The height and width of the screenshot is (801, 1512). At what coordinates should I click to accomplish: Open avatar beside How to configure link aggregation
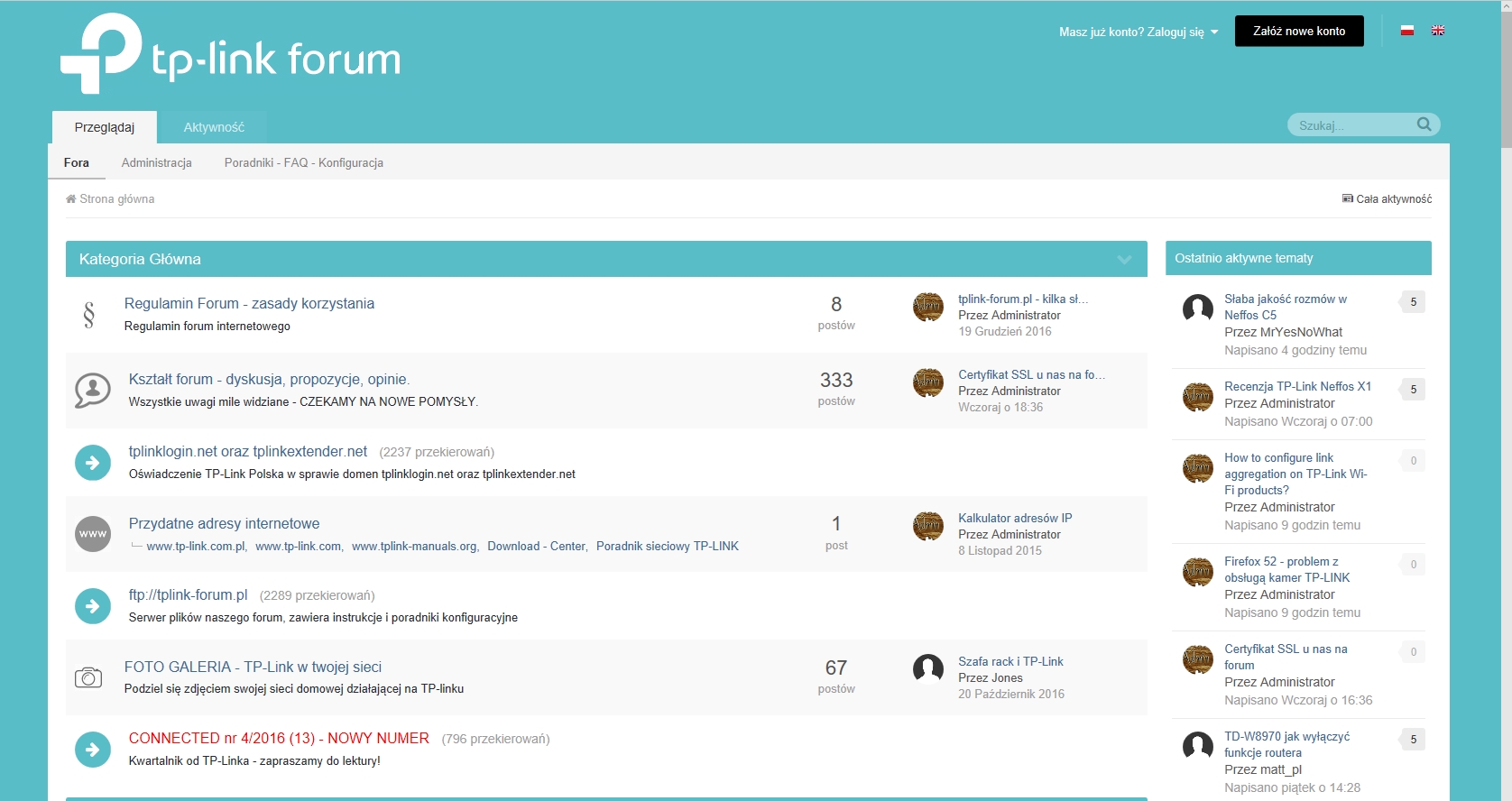1198,468
